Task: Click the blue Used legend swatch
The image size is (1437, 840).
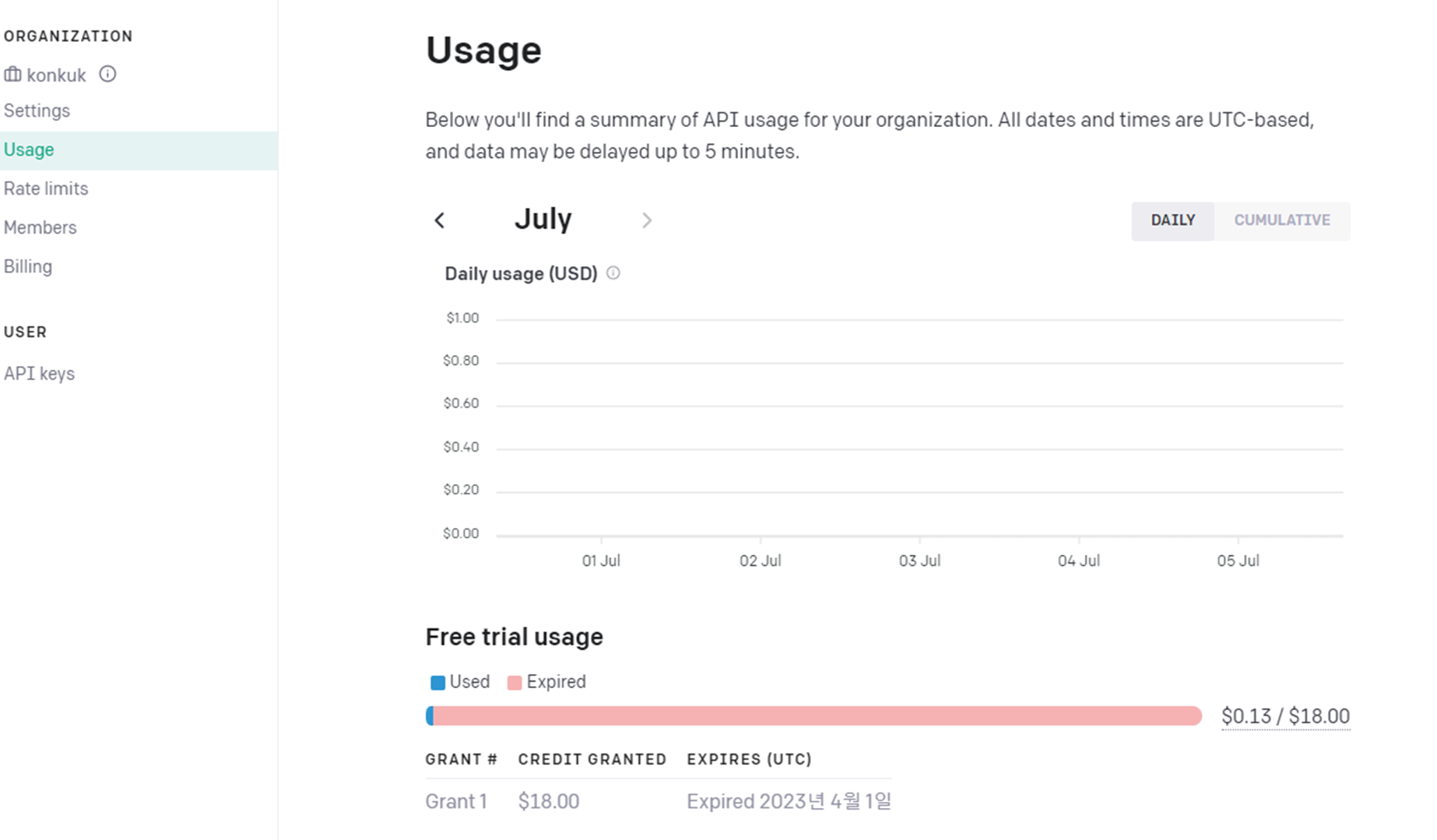Action: pyautogui.click(x=437, y=683)
